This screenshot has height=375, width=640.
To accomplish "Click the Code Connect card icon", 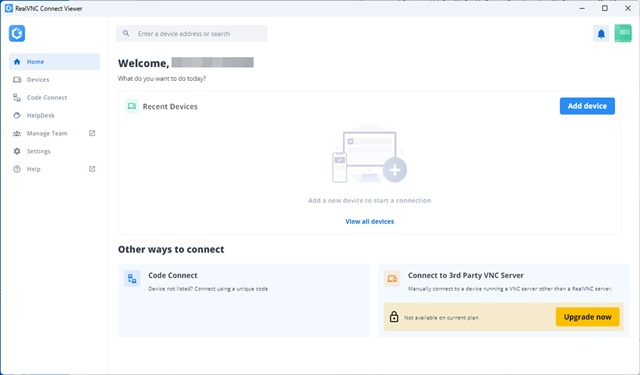I will pos(132,279).
